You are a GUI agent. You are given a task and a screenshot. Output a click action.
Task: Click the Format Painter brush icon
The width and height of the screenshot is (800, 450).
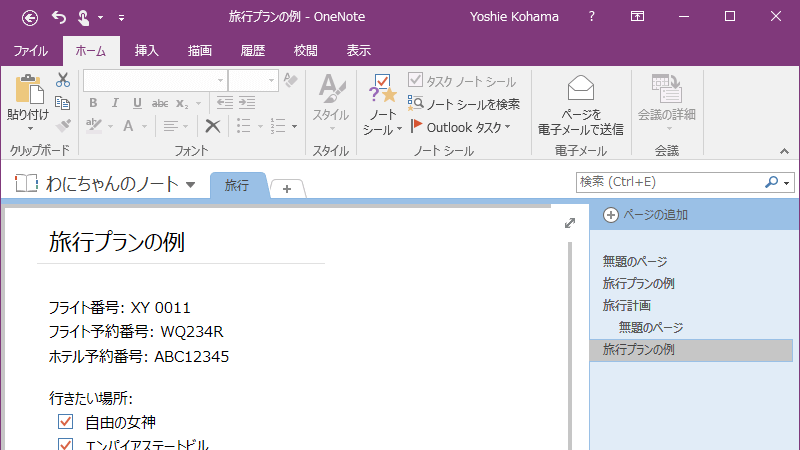(x=63, y=126)
